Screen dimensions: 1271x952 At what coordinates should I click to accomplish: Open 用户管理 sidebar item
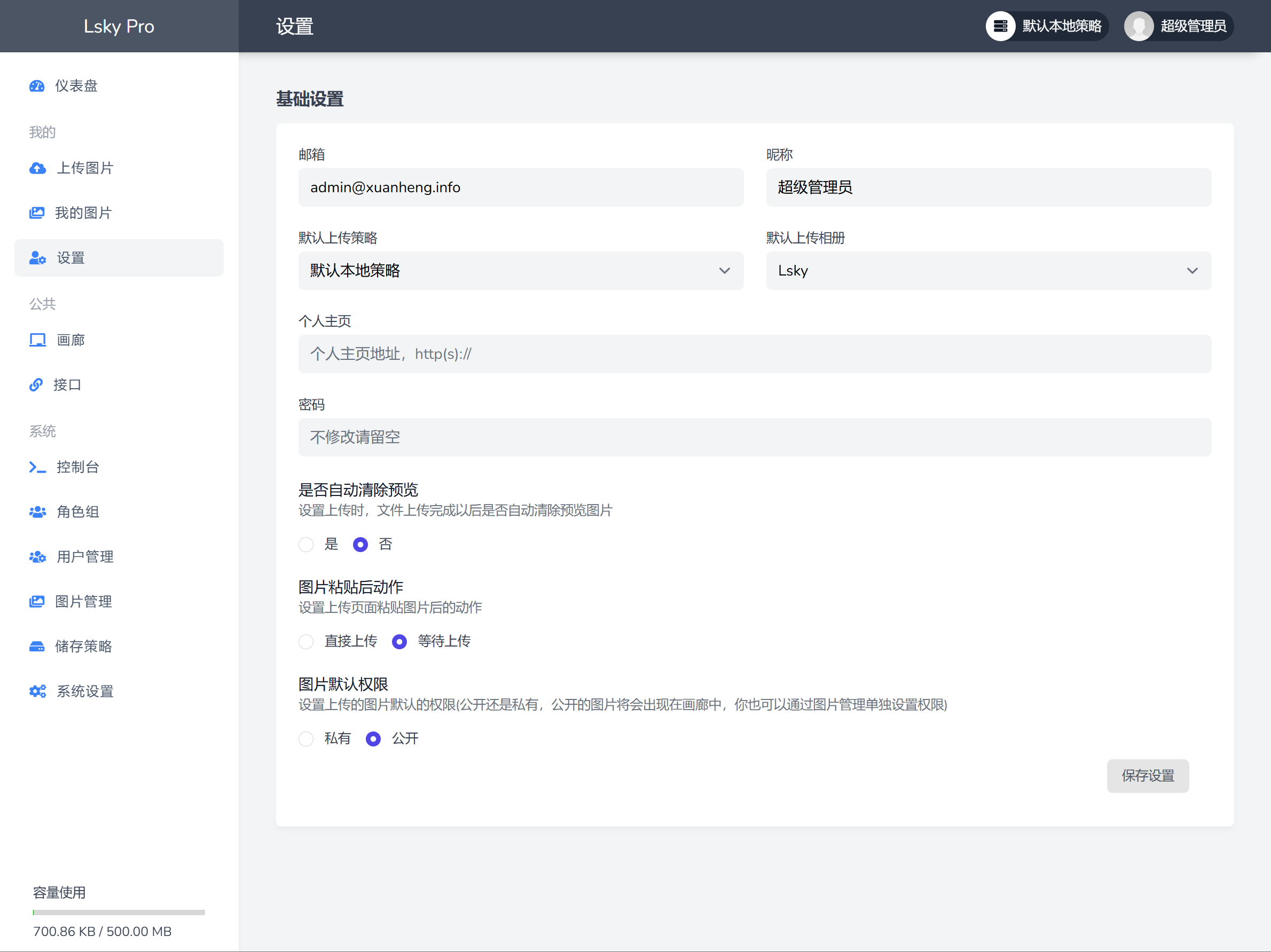coord(84,557)
